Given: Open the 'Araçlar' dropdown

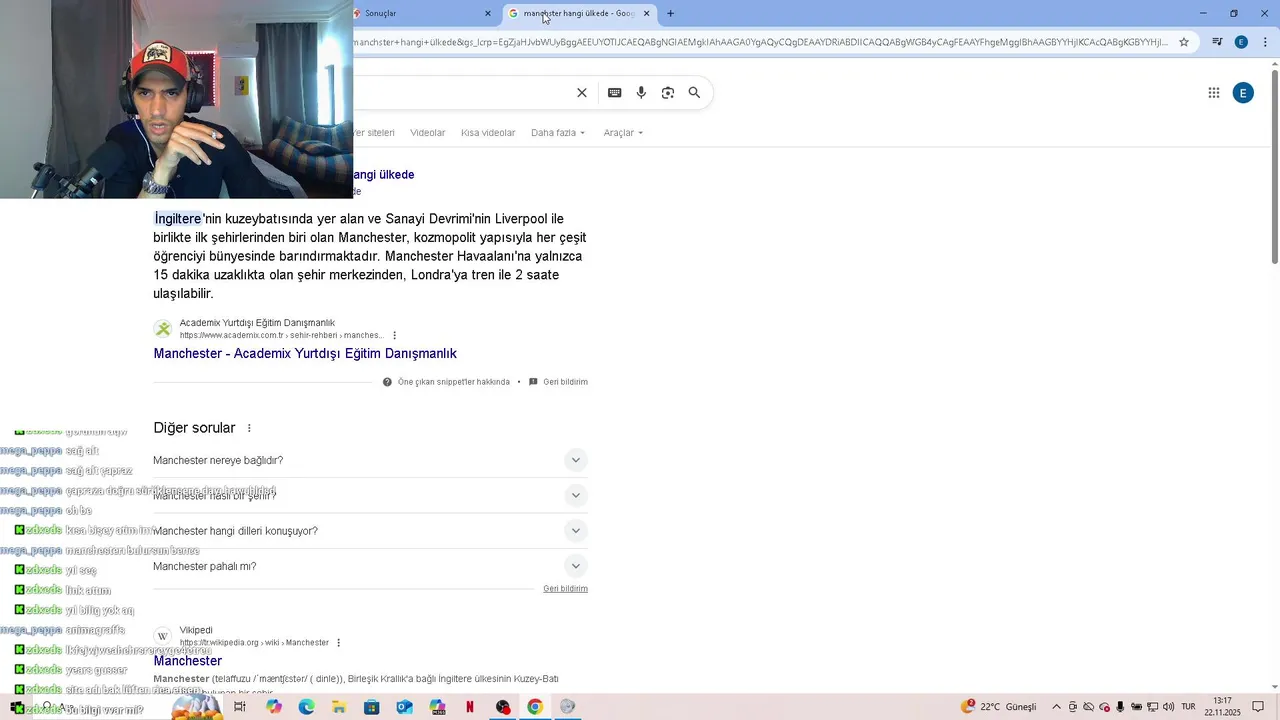Looking at the screenshot, I should coord(623,133).
